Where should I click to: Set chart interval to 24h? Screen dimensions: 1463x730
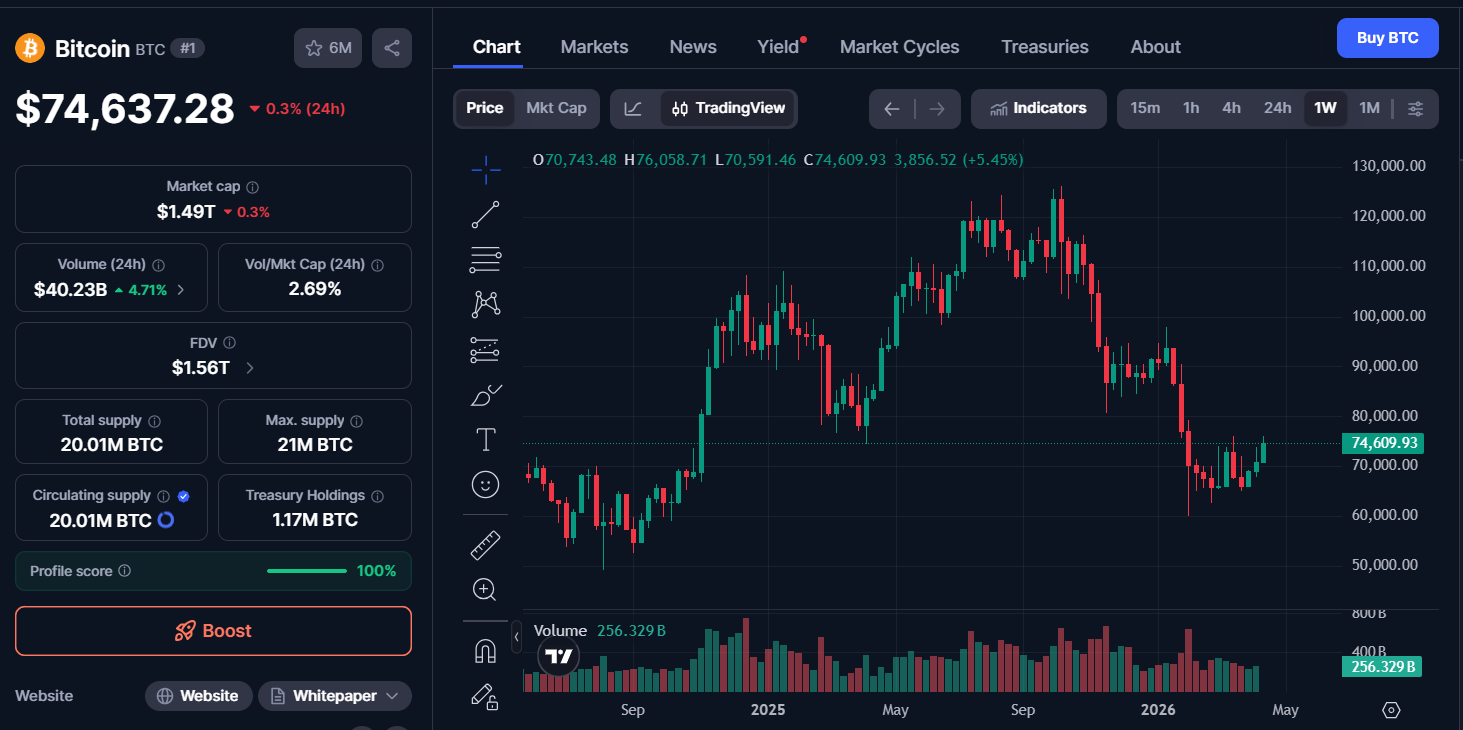(1277, 108)
